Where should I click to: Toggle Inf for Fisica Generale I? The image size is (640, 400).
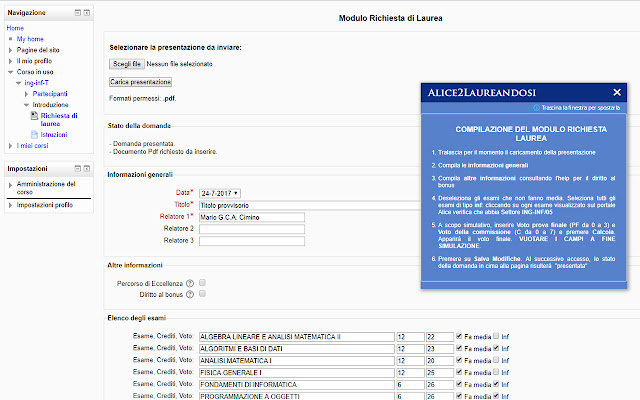[x=496, y=371]
